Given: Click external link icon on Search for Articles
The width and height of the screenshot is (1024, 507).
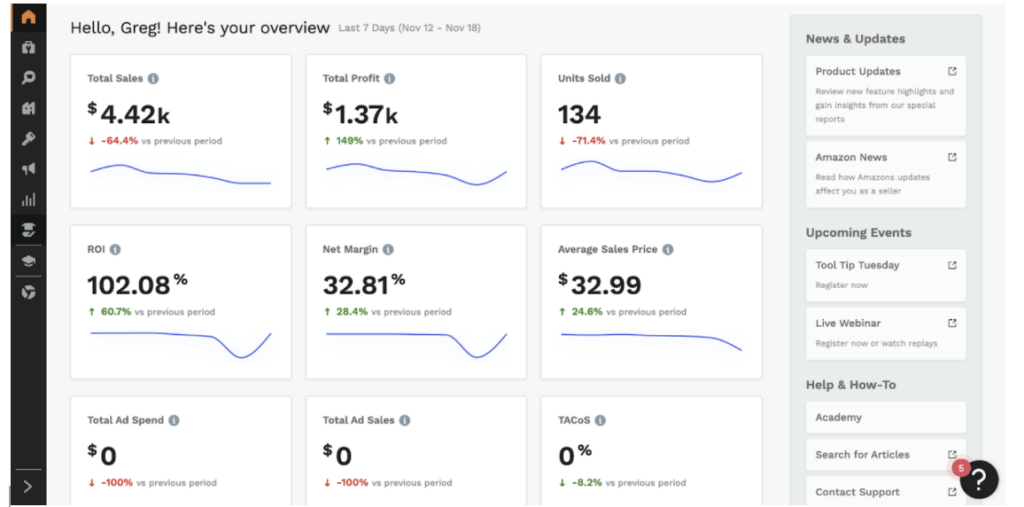Looking at the screenshot, I should tap(952, 454).
